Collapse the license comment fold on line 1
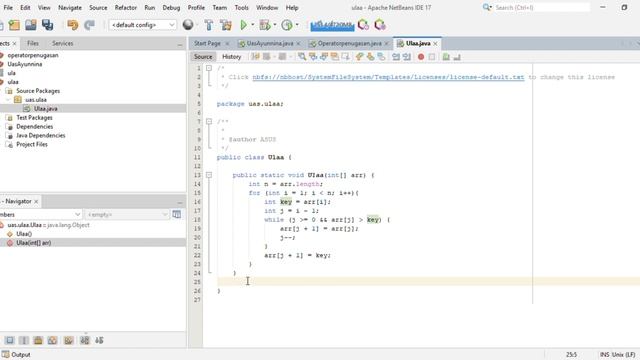Image resolution: width=640 pixels, height=360 pixels. (x=209, y=68)
